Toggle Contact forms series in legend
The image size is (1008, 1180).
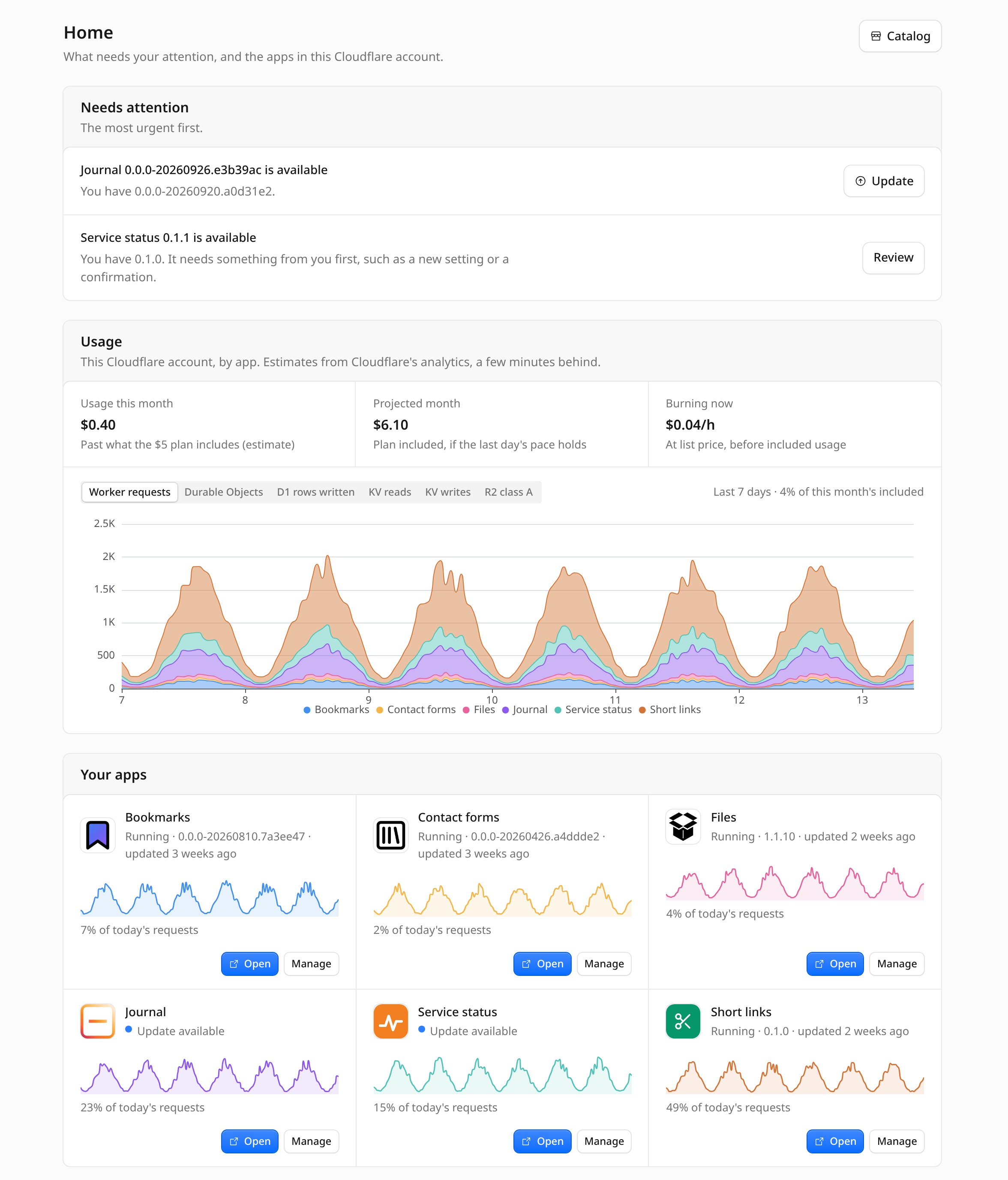(416, 710)
